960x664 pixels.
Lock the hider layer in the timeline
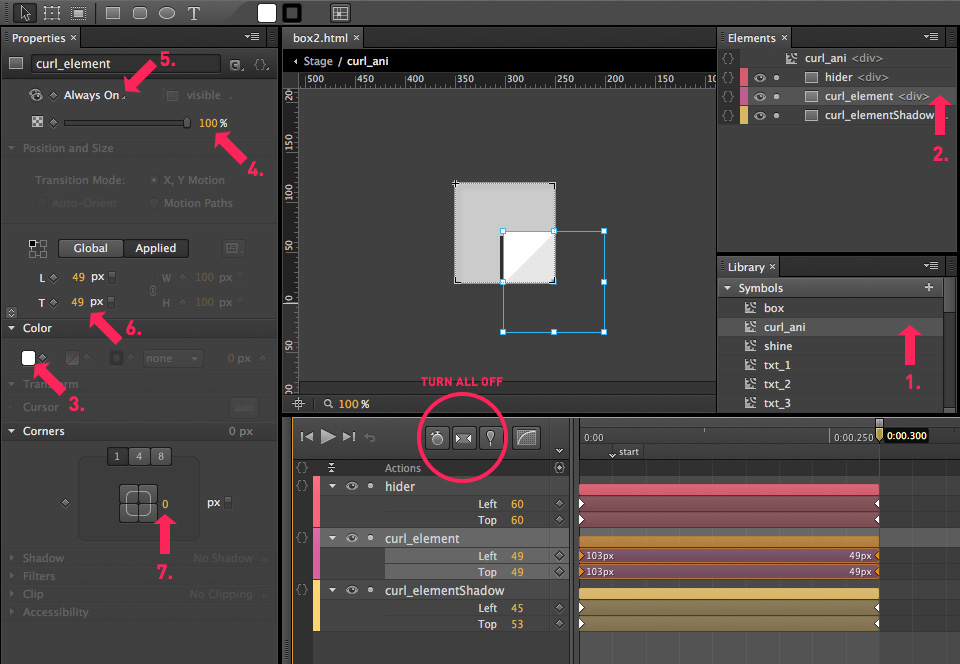point(370,486)
